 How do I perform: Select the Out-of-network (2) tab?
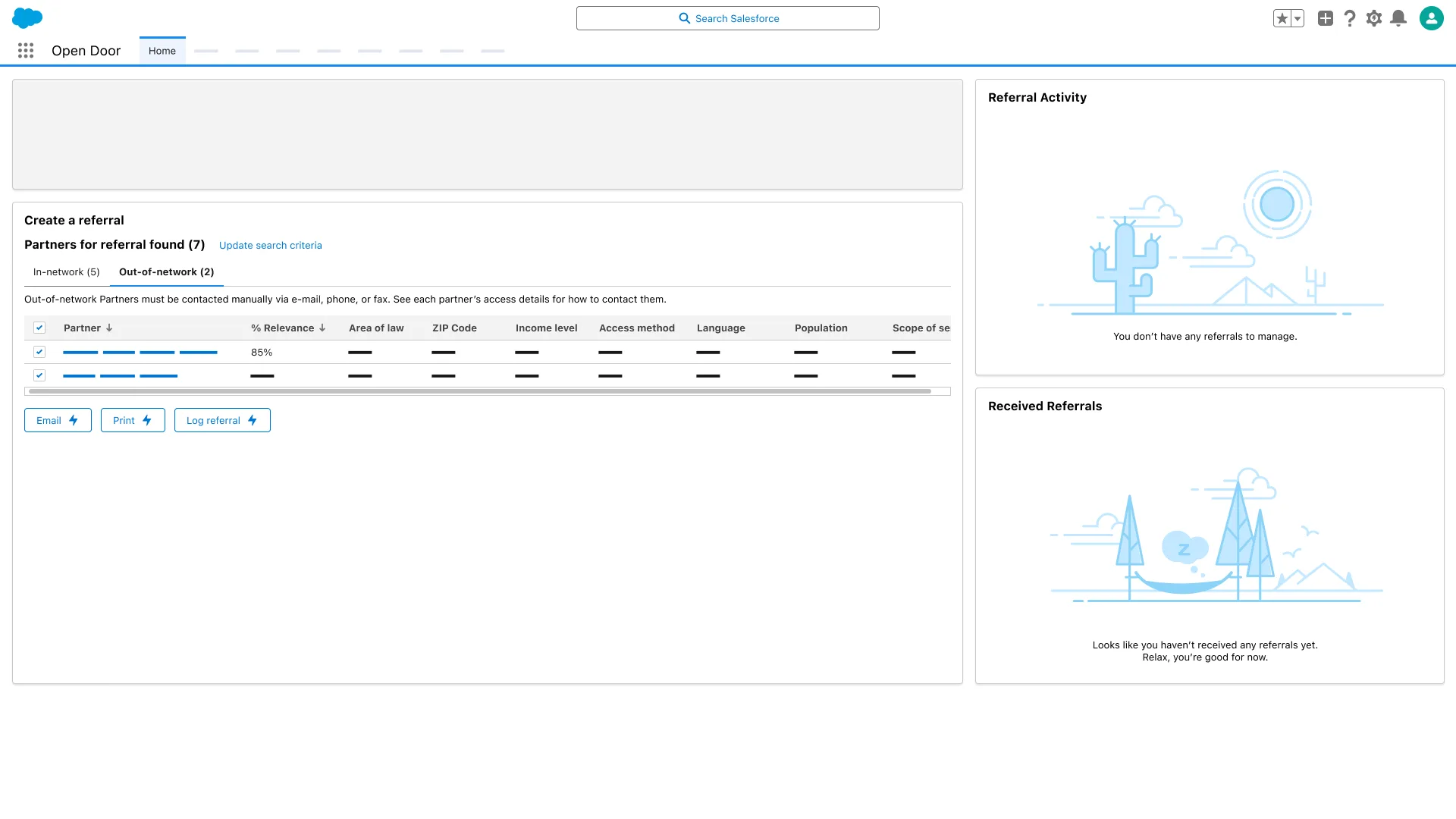coord(167,271)
